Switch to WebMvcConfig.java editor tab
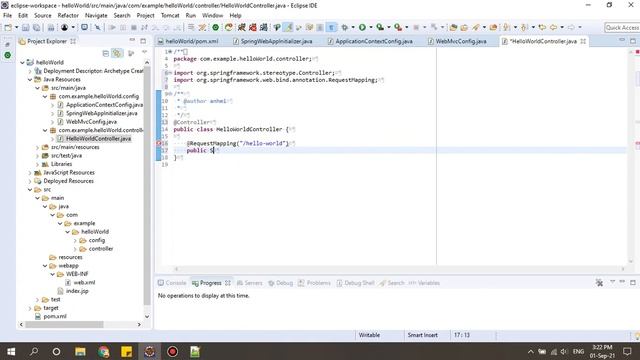Viewport: 640px width, 360px height. pyautogui.click(x=457, y=41)
